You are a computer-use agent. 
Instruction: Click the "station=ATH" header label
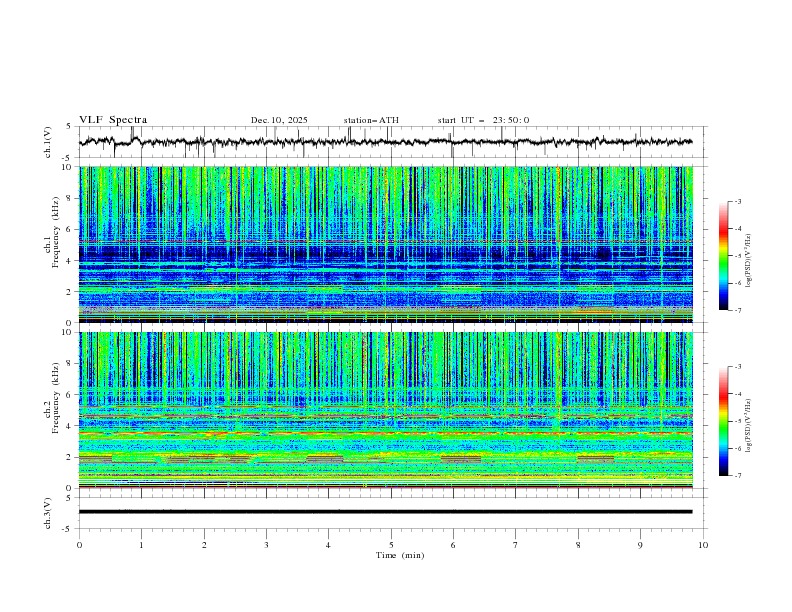pyautogui.click(x=371, y=120)
